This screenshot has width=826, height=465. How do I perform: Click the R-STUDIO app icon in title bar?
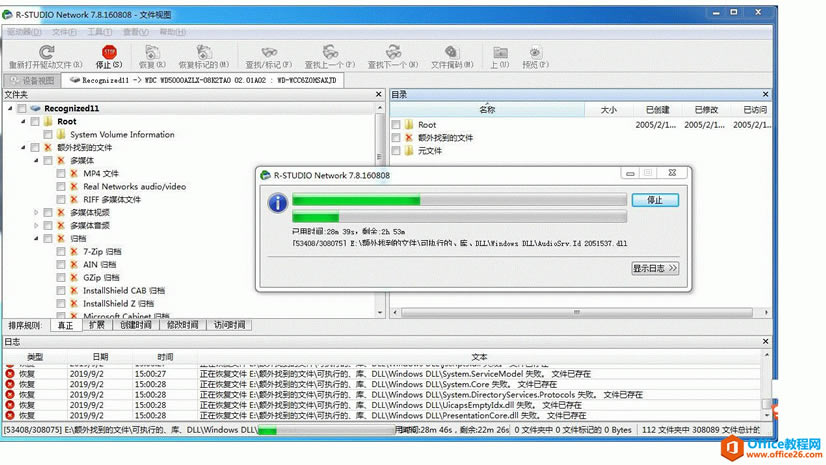coord(7,15)
